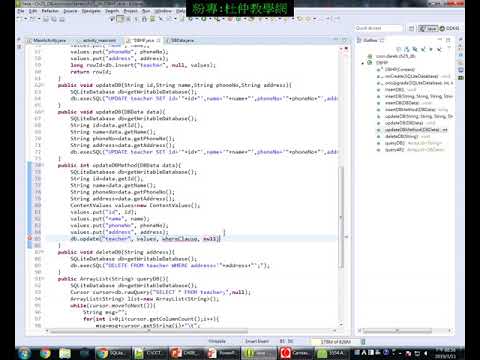
Task: Click Smart Insert in the status bar
Action: click(x=257, y=341)
